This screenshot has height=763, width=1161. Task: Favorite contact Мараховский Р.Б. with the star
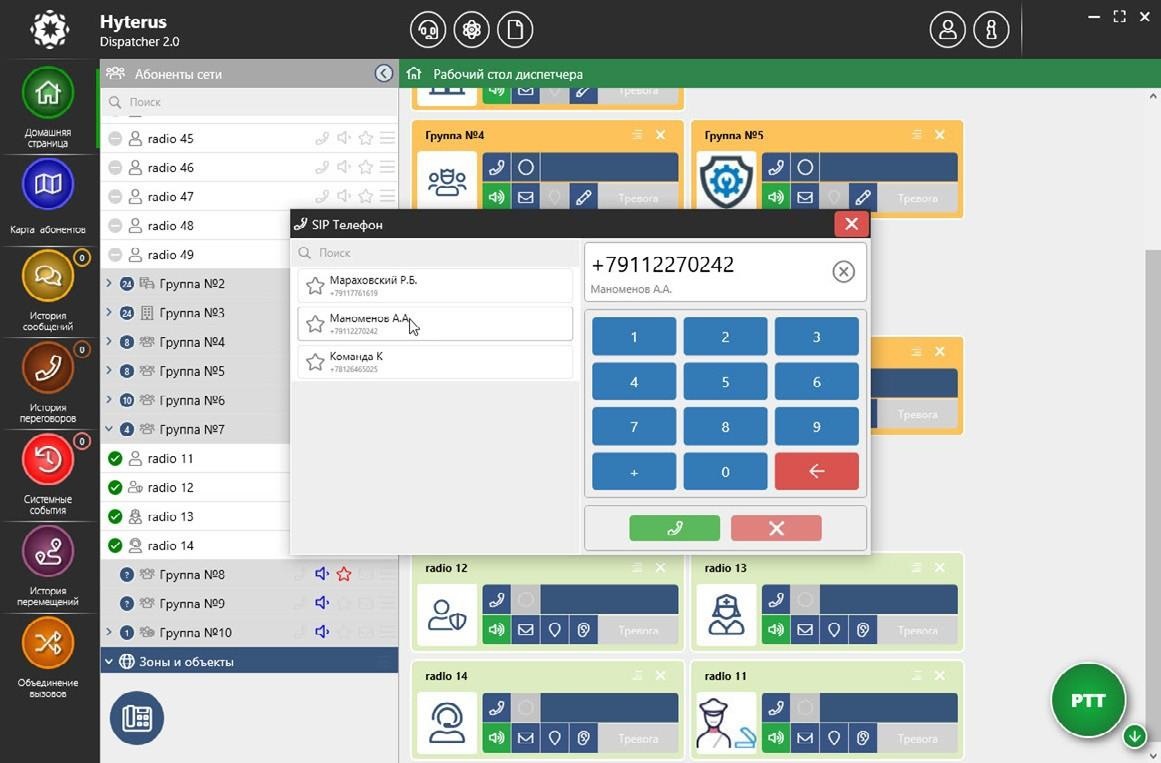click(x=315, y=285)
